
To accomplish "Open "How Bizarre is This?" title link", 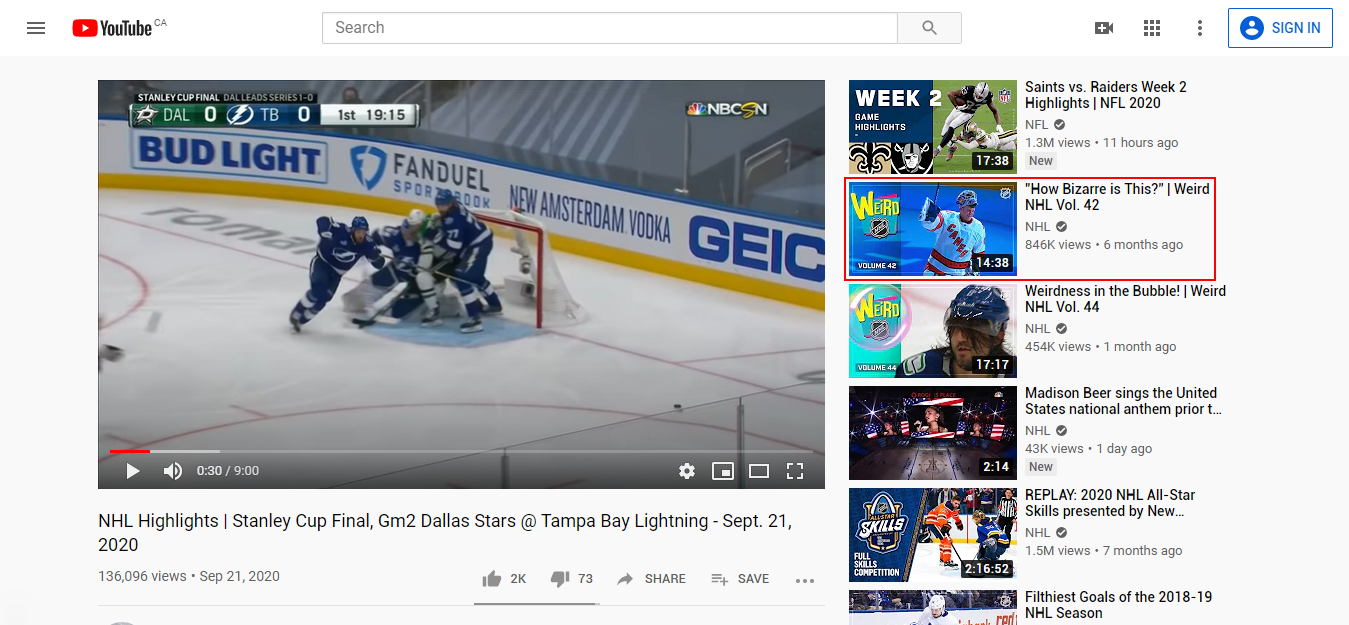I will (x=1117, y=197).
